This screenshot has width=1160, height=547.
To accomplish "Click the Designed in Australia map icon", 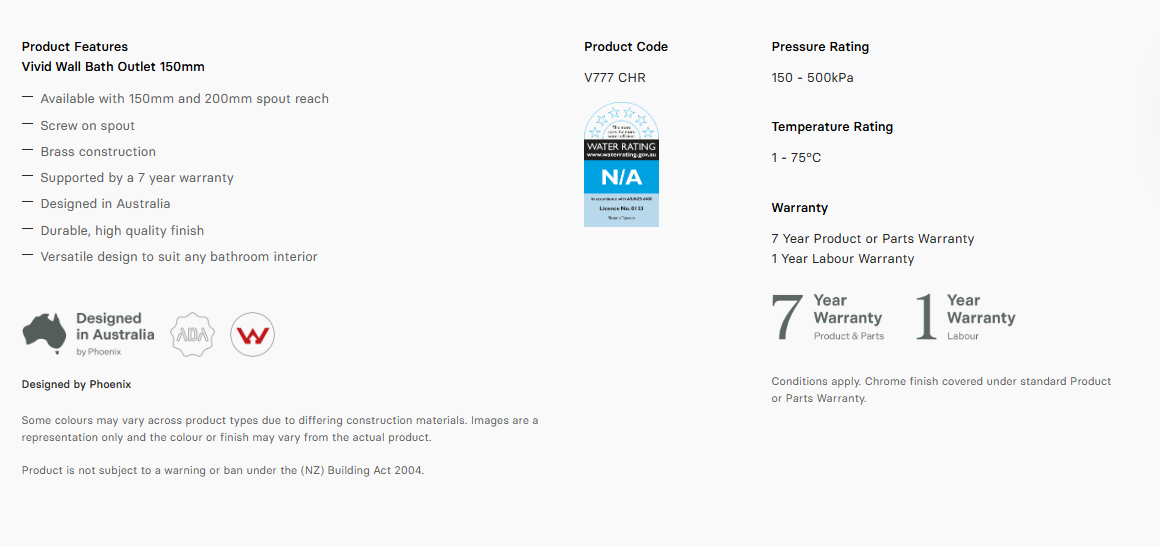I will tap(44, 332).
